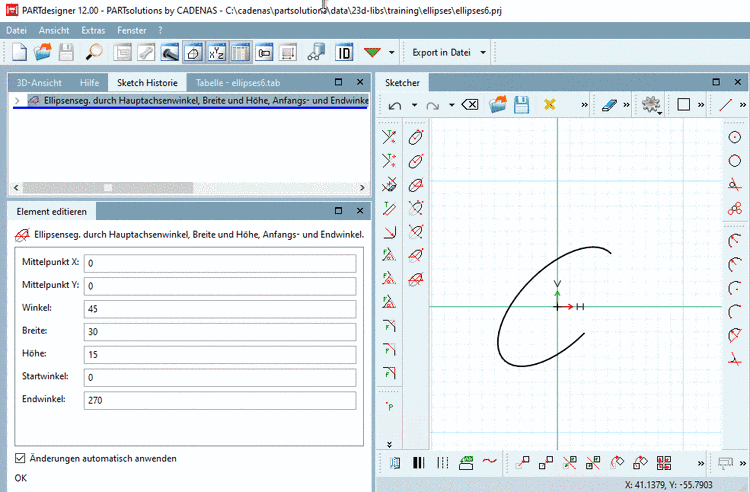Image resolution: width=750 pixels, height=492 pixels.
Task: Click the undo arrow in Sketcher toolbar
Action: (395, 104)
